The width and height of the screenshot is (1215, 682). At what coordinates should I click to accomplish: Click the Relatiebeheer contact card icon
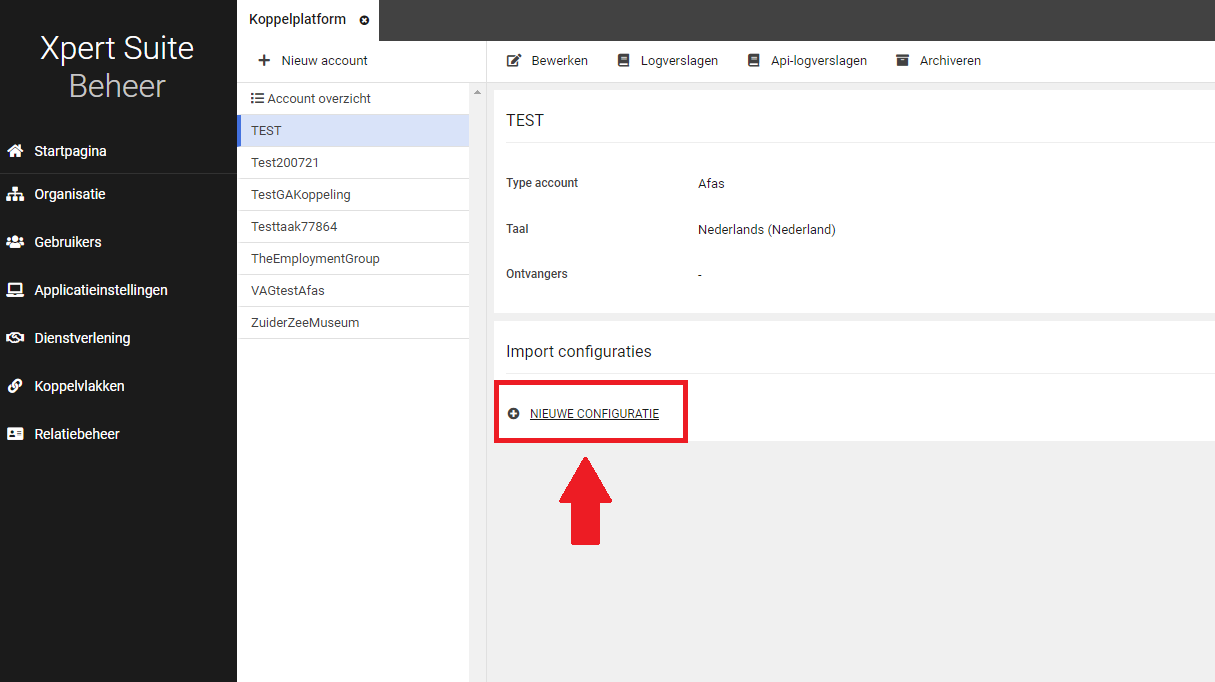point(15,434)
